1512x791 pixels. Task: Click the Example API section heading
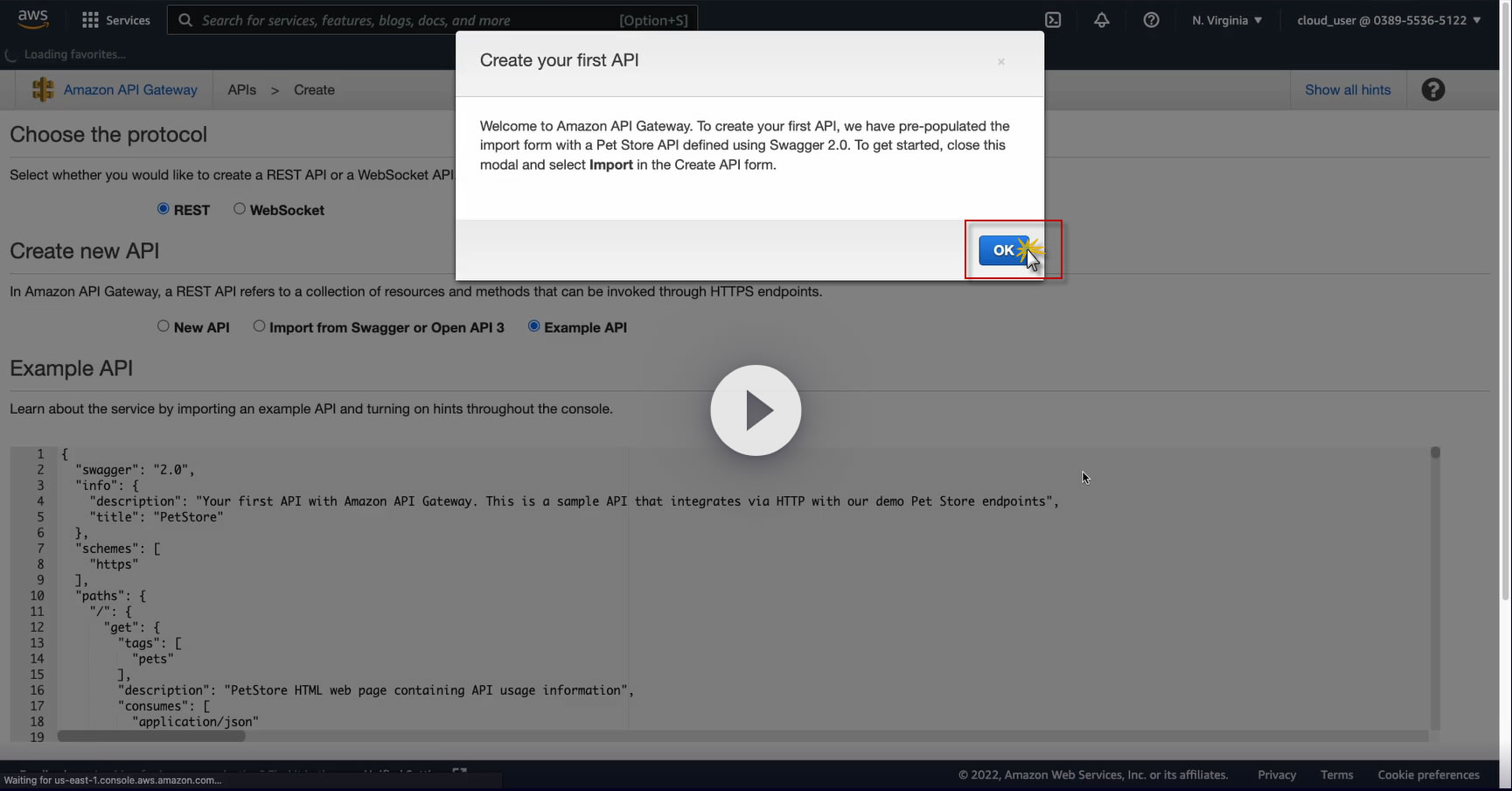tap(72, 368)
